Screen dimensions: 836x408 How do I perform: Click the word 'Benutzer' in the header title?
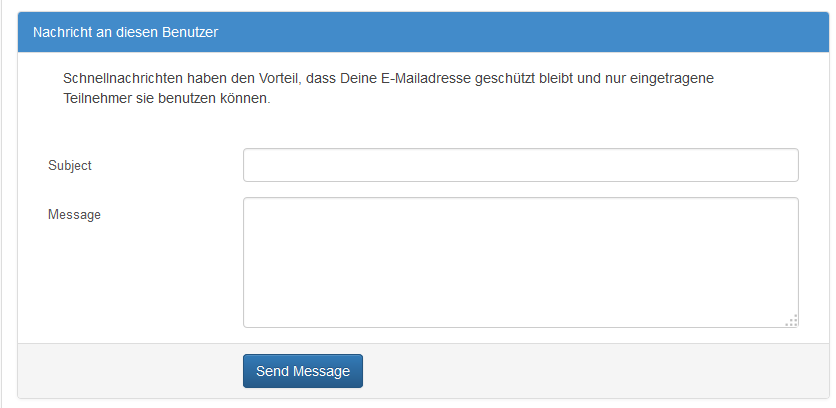[x=190, y=32]
